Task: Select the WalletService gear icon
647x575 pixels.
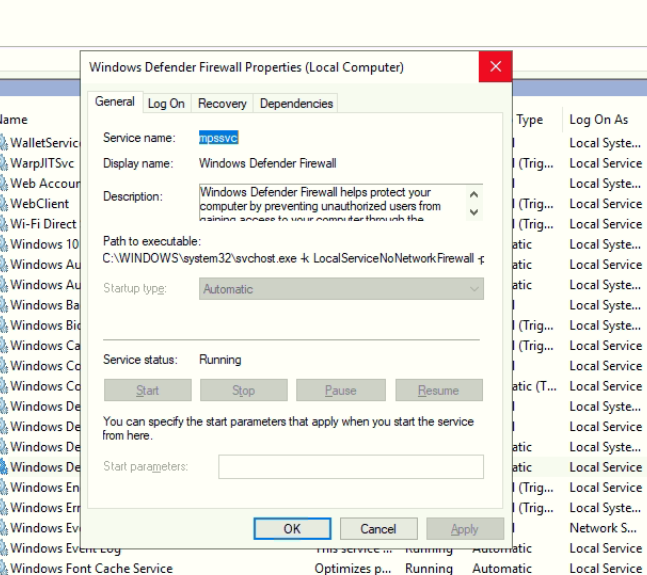Action: (x=4, y=143)
